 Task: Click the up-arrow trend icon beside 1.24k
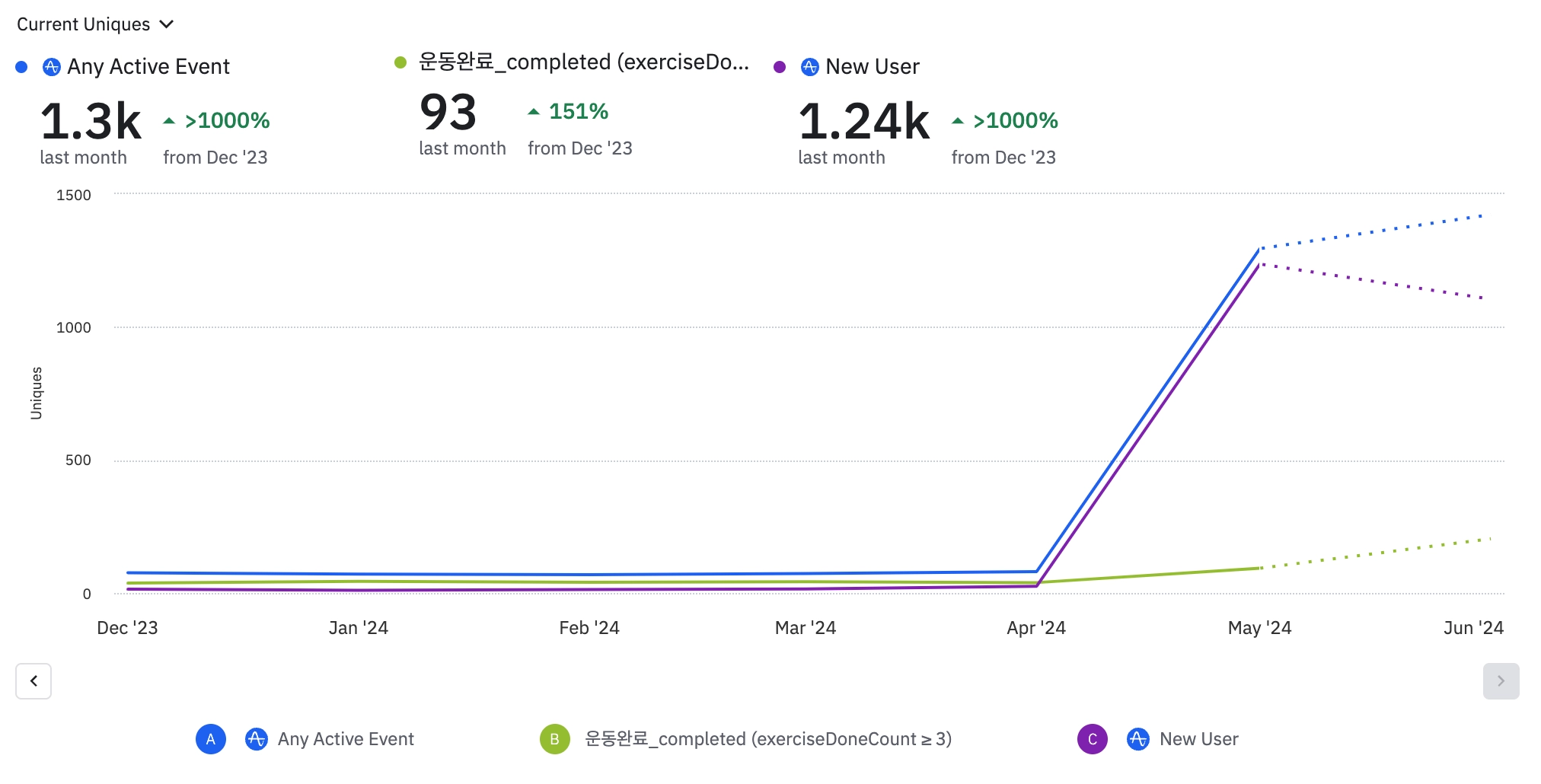tap(958, 120)
